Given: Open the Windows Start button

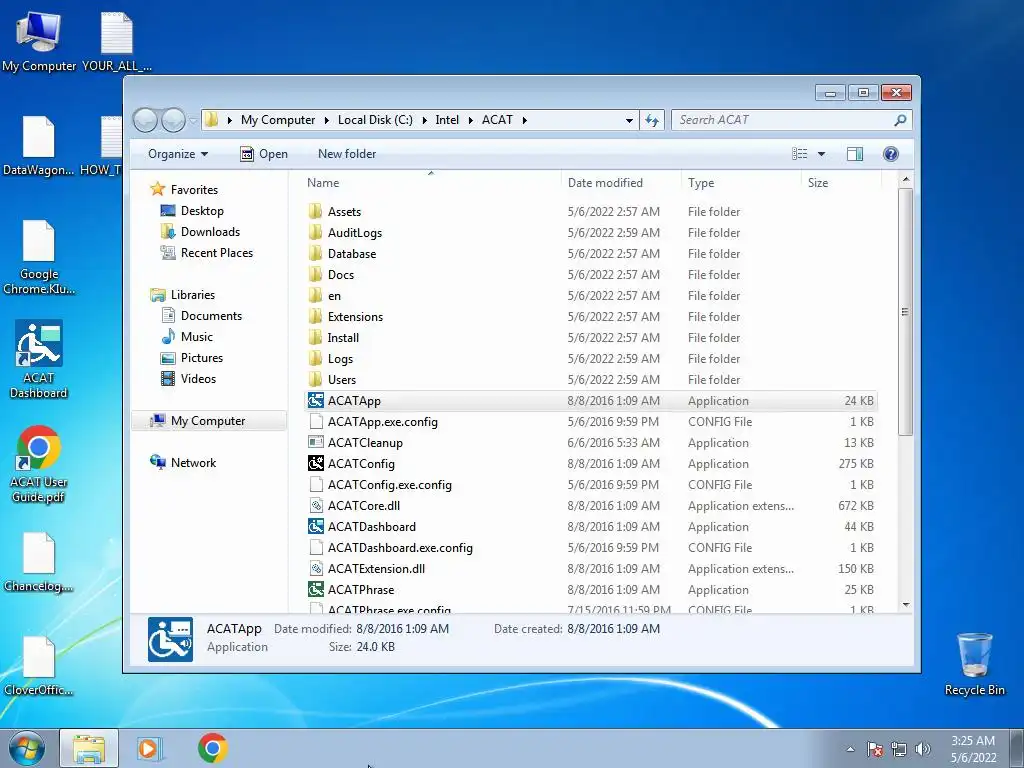Looking at the screenshot, I should [27, 748].
